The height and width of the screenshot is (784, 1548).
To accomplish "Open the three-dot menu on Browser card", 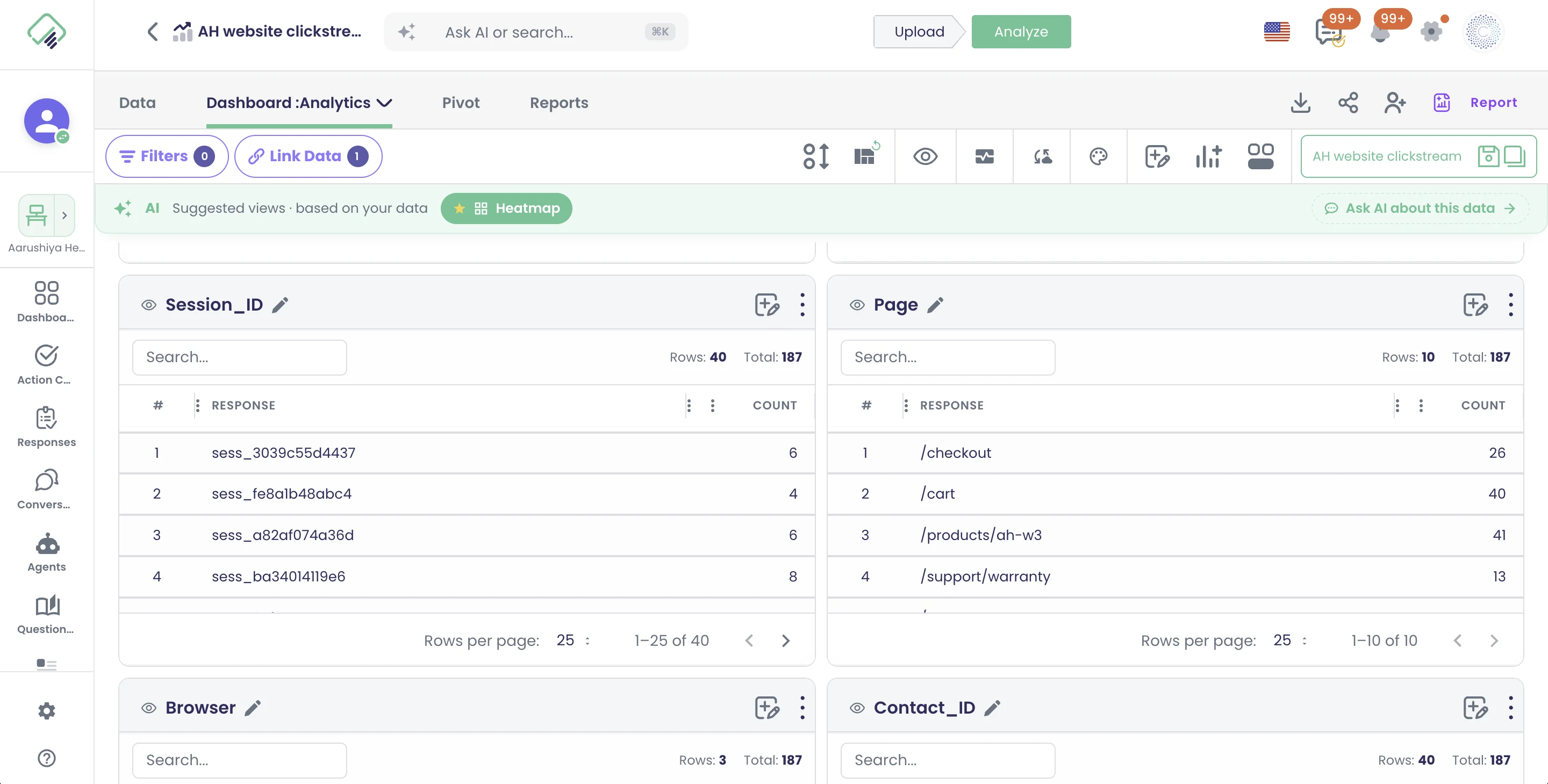I will [802, 708].
